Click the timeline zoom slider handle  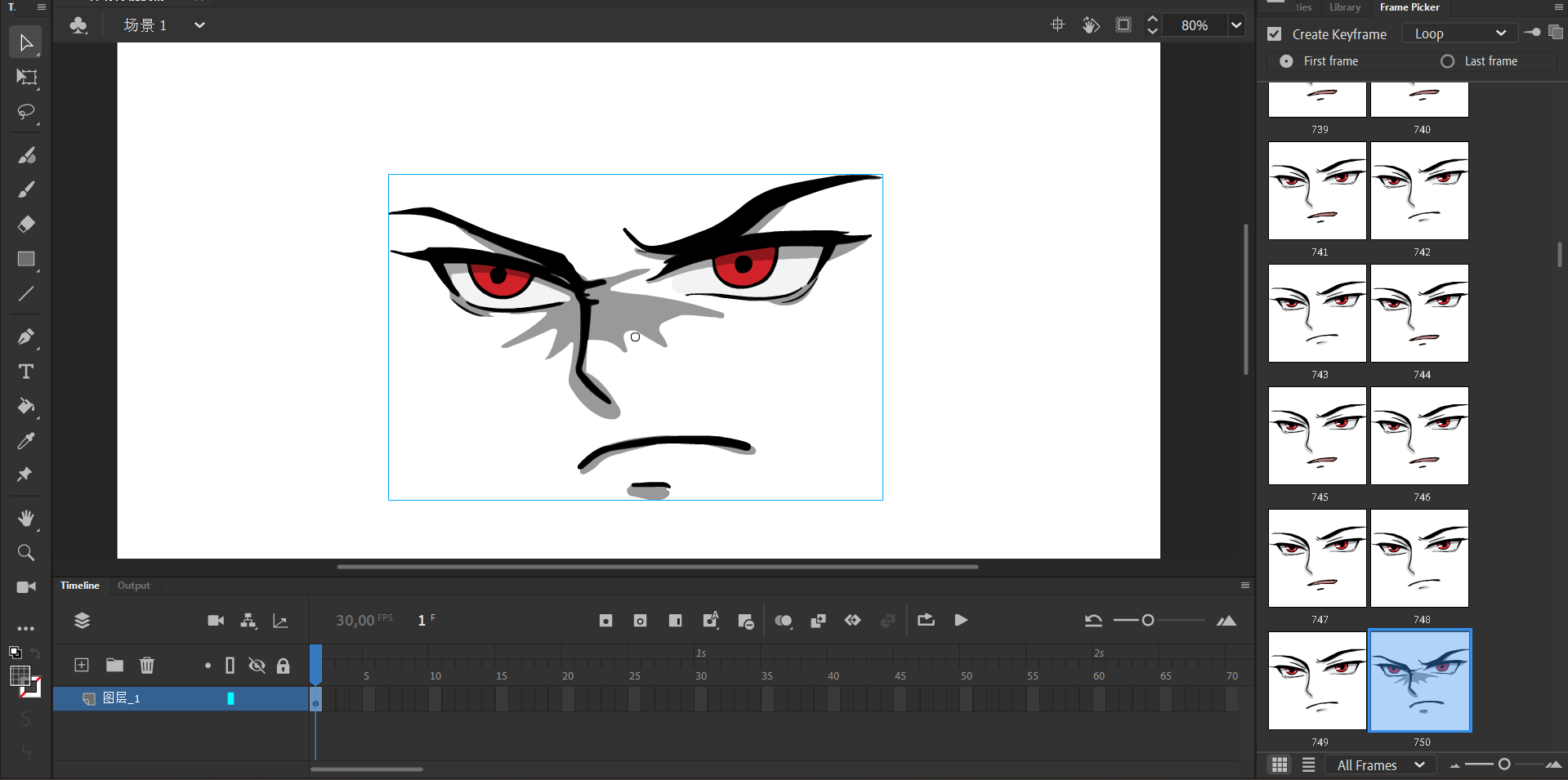click(1148, 621)
